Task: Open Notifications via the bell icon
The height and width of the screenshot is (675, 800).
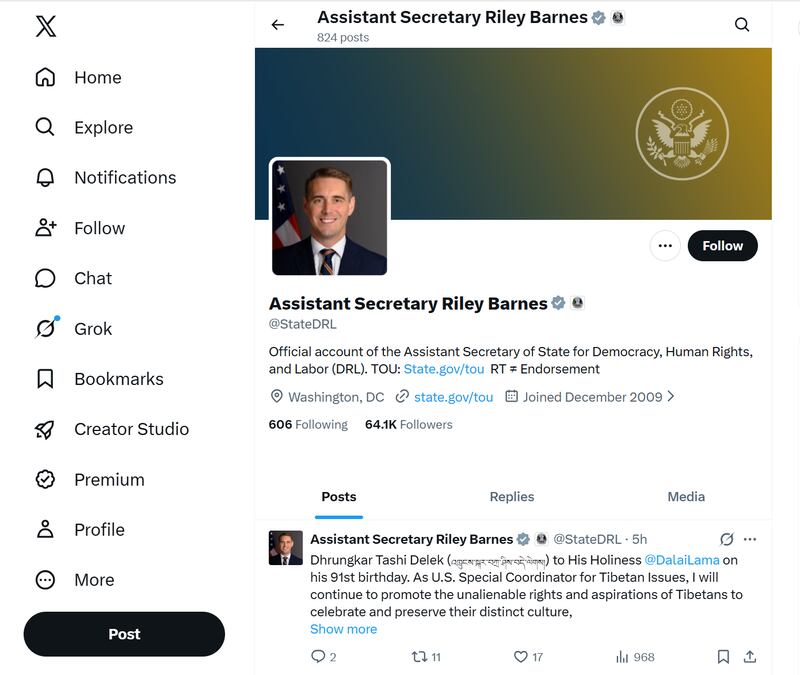Action: pyautogui.click(x=45, y=178)
